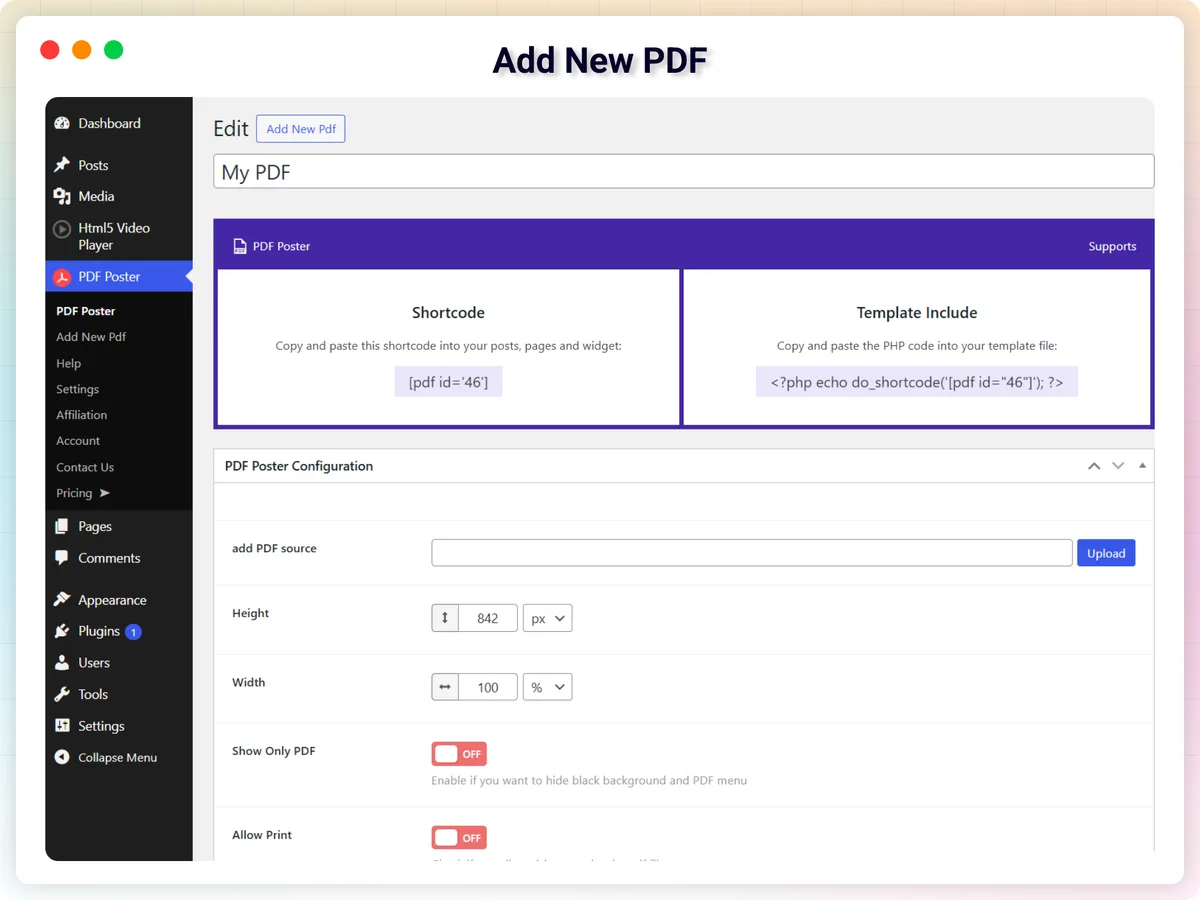Screen dimensions: 1200x900
Task: Click the Users person icon
Action: tap(62, 663)
